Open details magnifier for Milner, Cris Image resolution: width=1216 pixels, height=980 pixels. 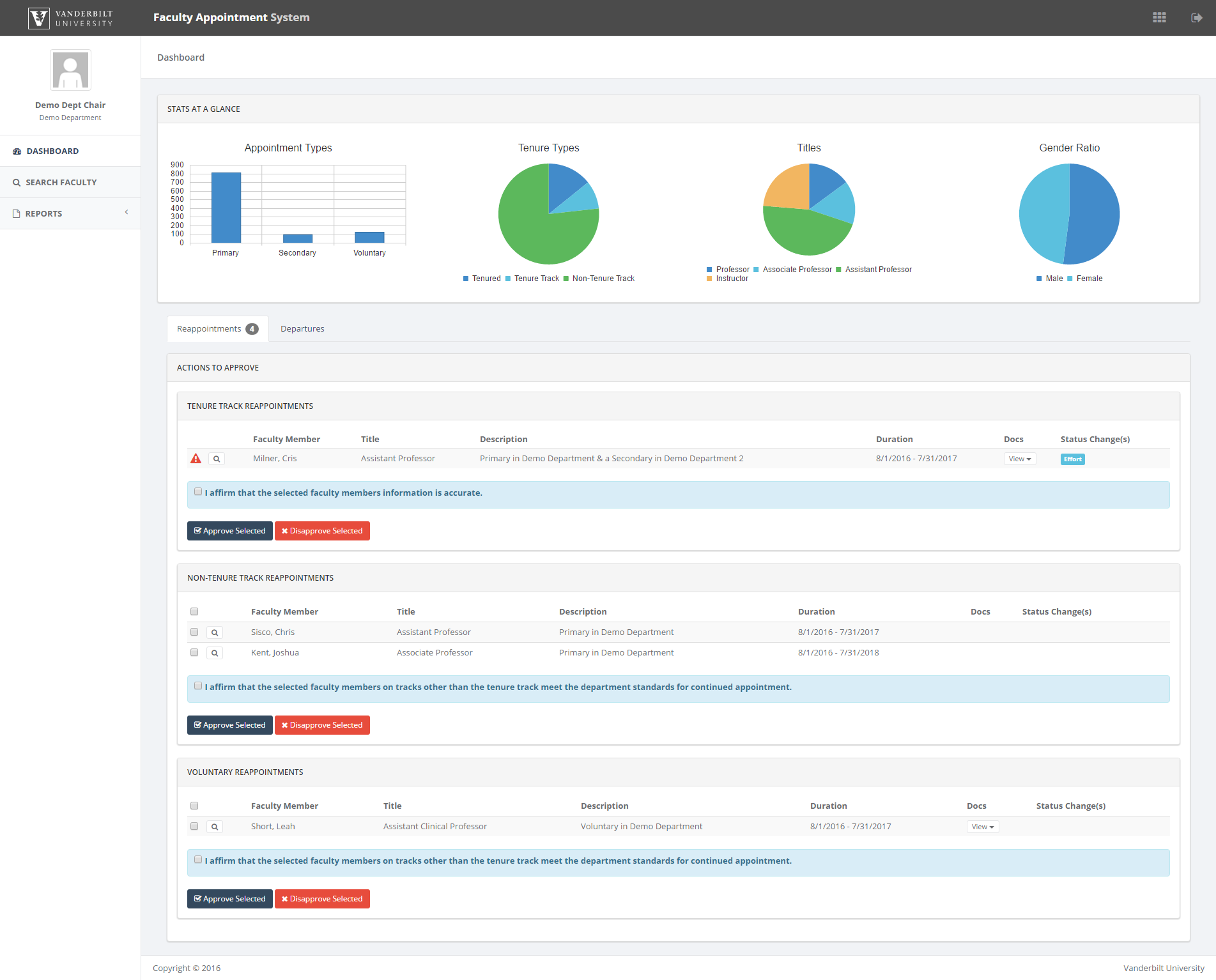[x=217, y=459]
